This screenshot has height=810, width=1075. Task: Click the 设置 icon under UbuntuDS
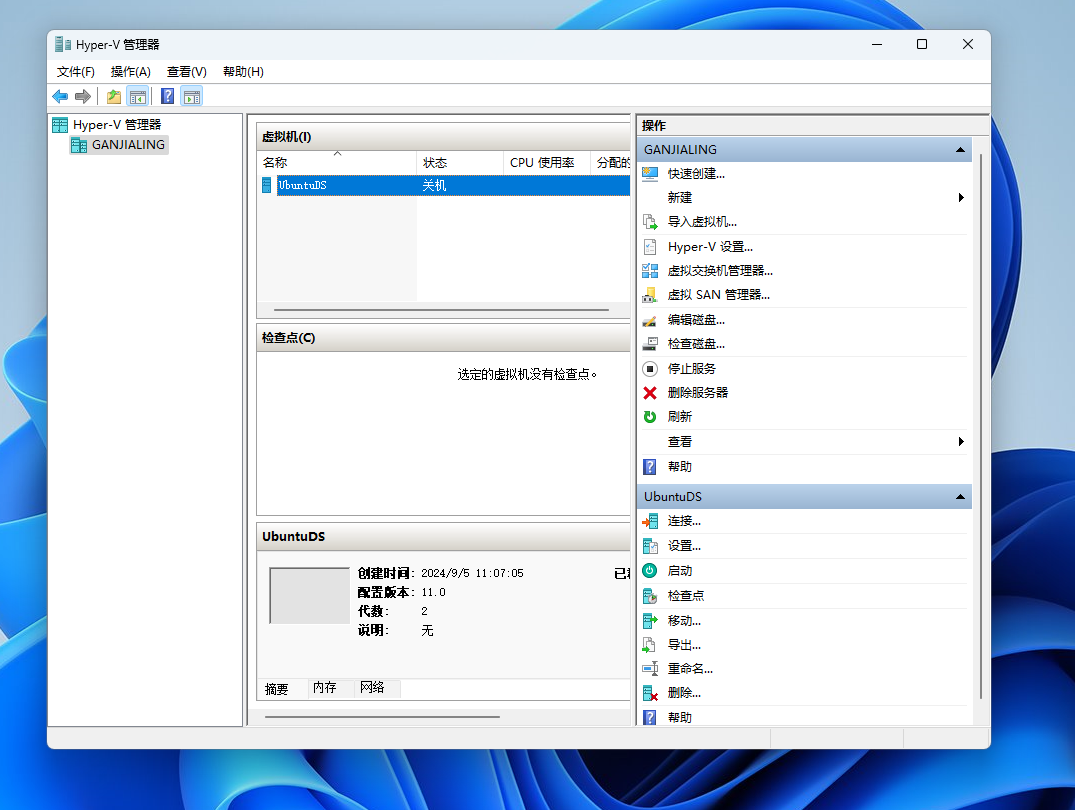[x=650, y=546]
